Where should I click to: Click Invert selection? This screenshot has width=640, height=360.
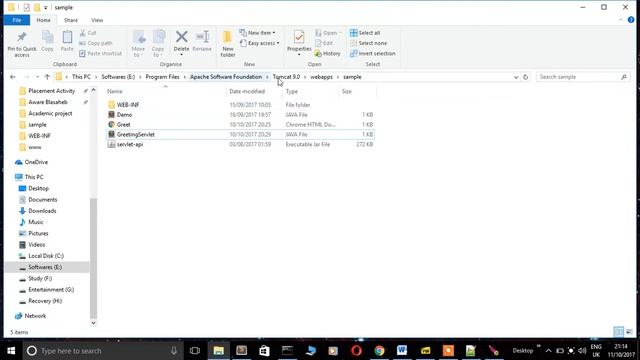tap(373, 53)
